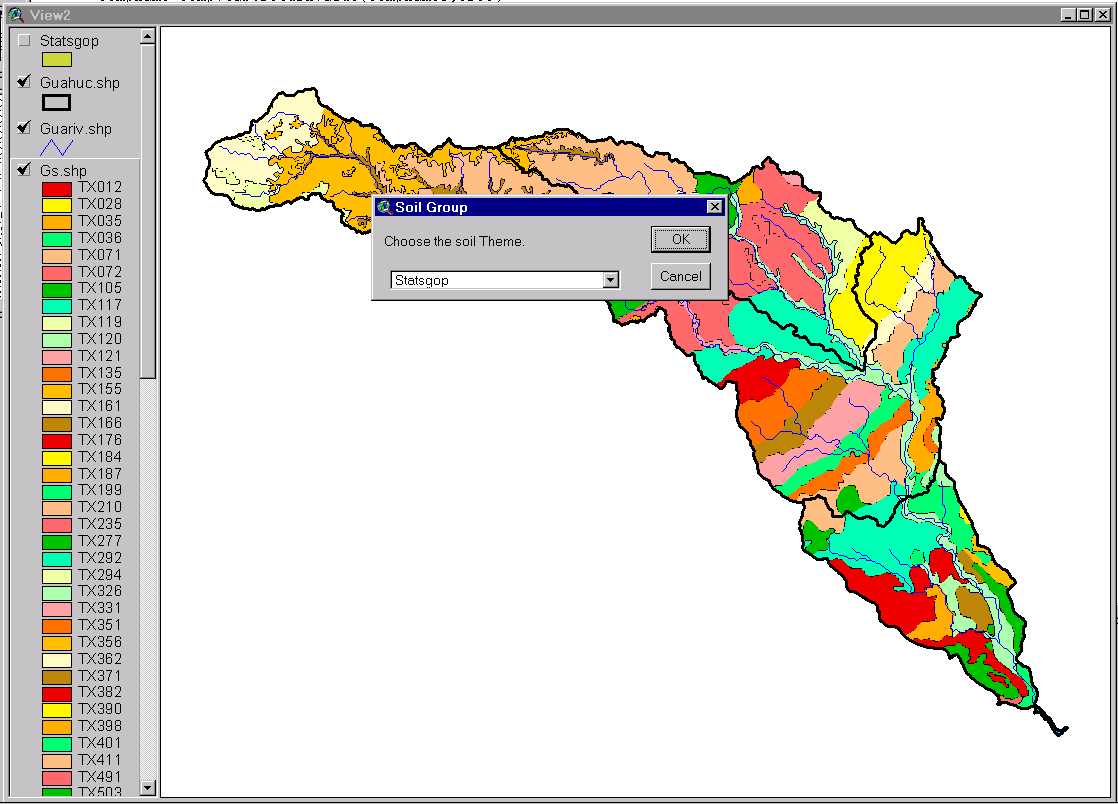
Task: Open the soil theme dropdown arrow
Action: tap(610, 281)
